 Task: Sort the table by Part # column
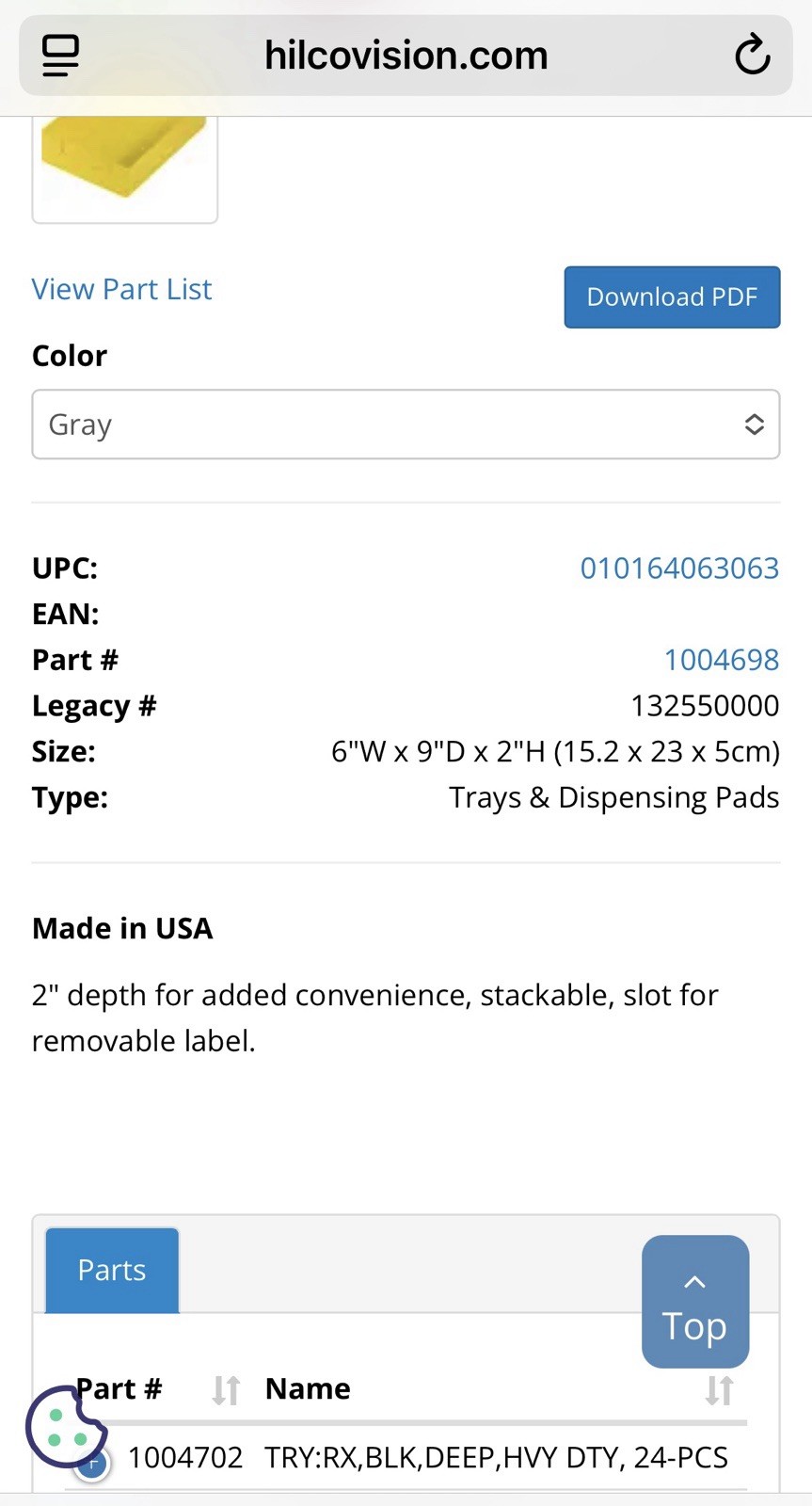(x=226, y=1389)
